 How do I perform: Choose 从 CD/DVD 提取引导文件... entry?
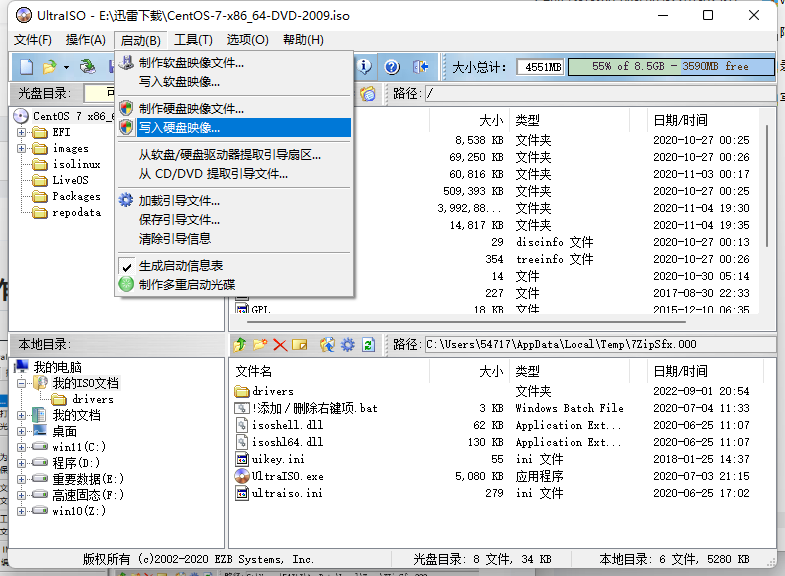tap(234, 174)
